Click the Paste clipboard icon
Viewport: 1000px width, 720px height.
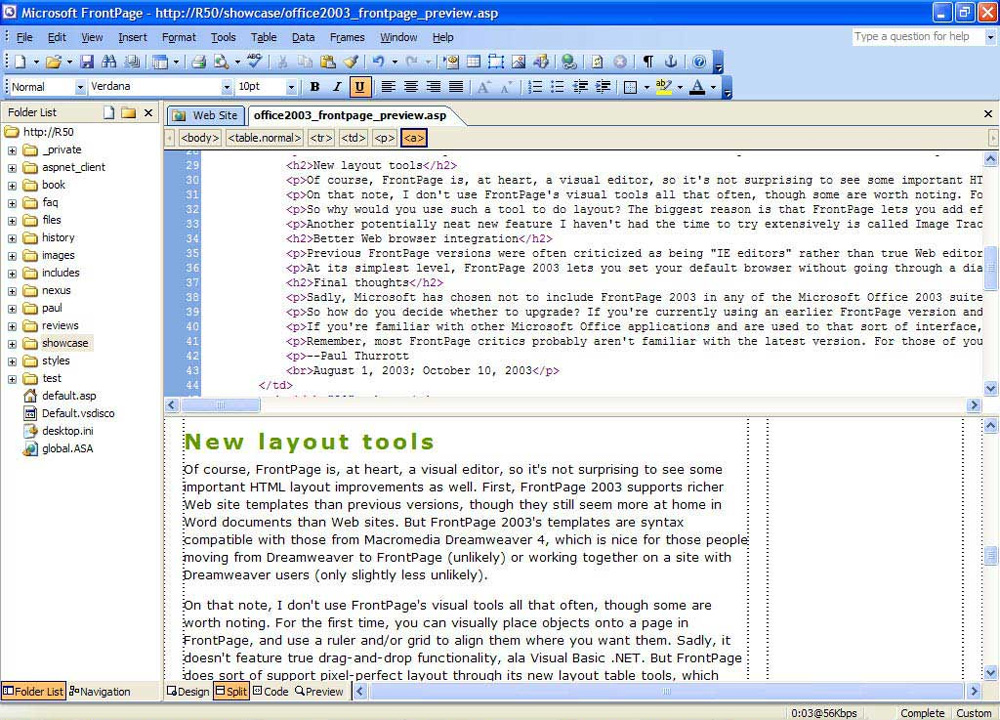click(328, 62)
